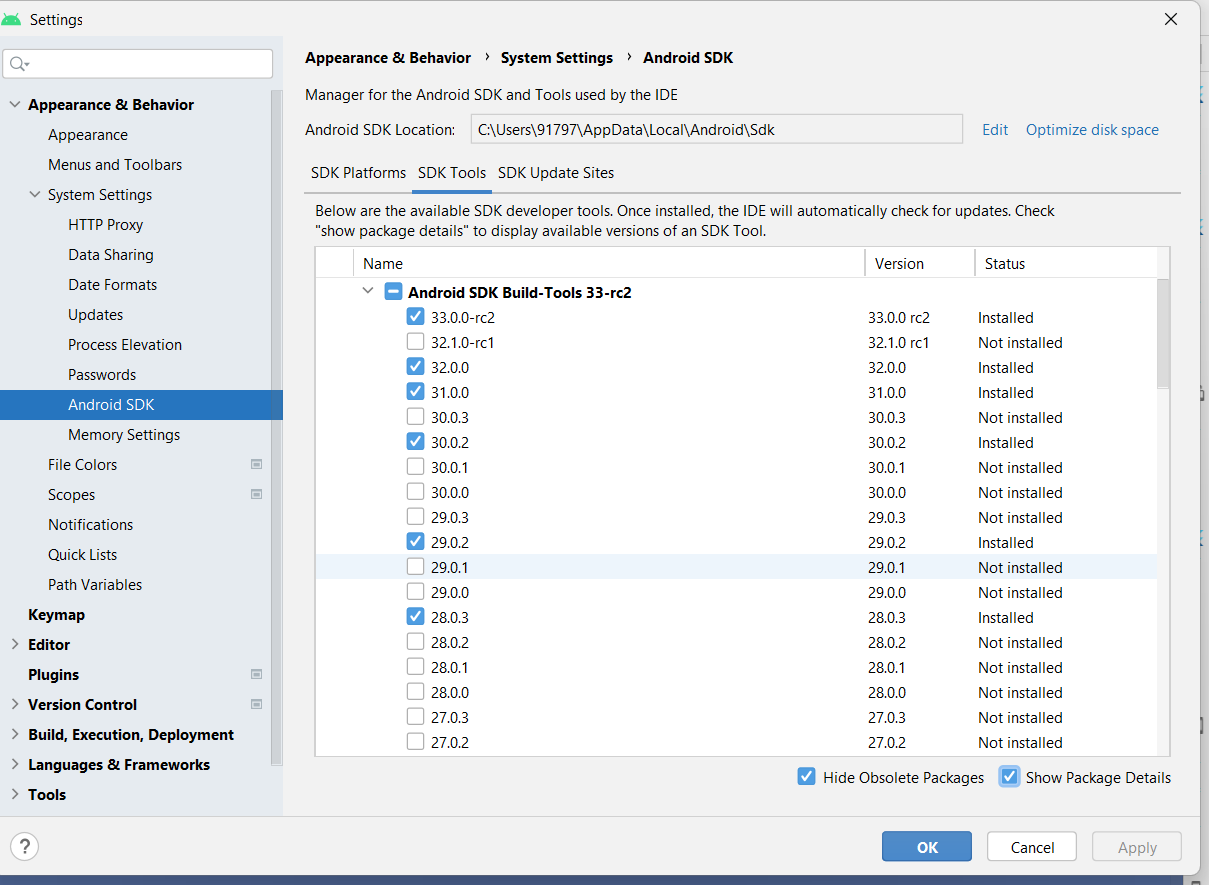Image resolution: width=1209 pixels, height=885 pixels.
Task: Open Passwords settings
Action: (x=102, y=374)
